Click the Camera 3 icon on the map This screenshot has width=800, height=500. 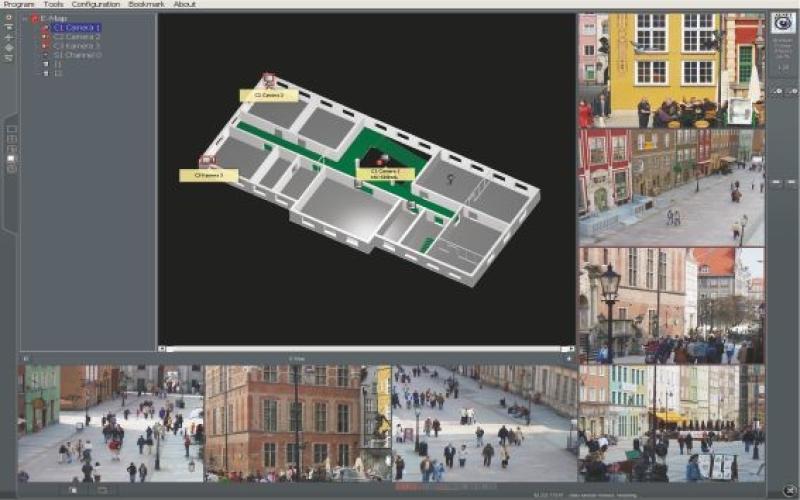206,160
